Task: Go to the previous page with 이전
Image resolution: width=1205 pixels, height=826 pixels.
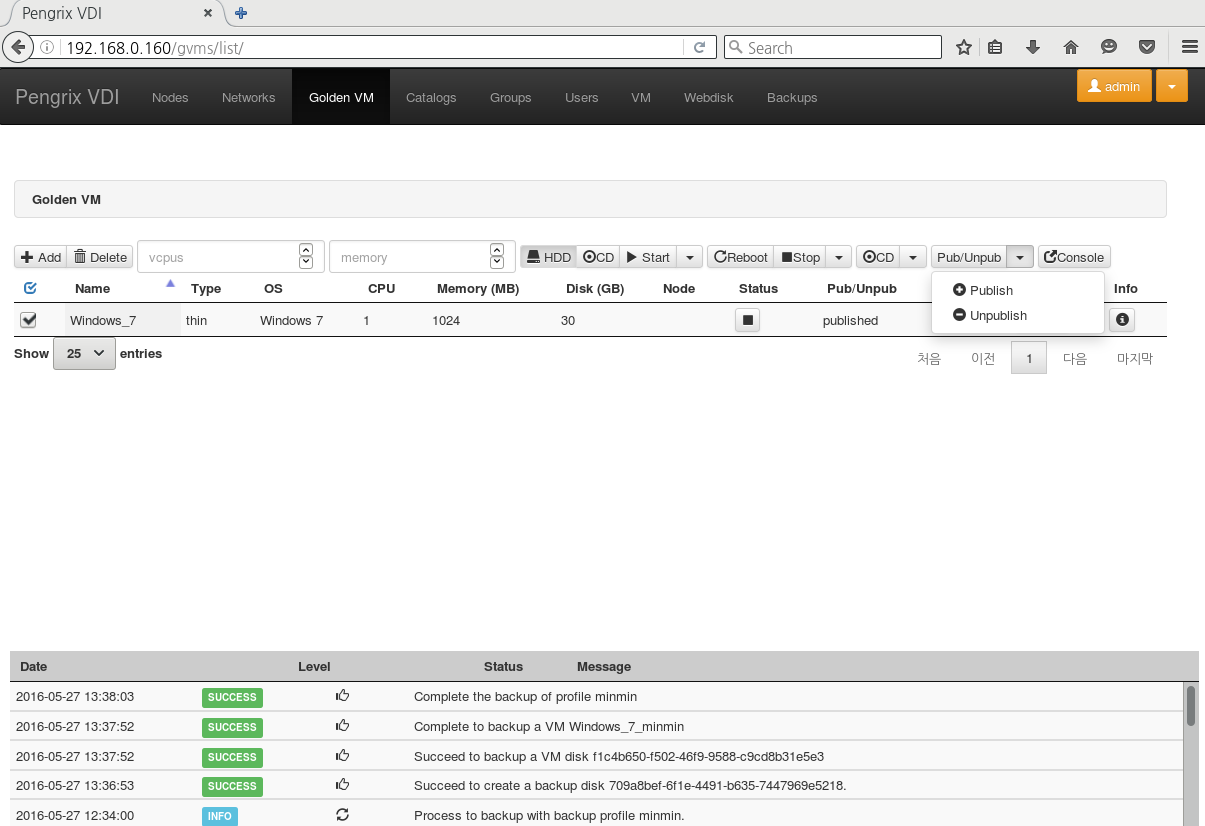Action: click(x=983, y=358)
